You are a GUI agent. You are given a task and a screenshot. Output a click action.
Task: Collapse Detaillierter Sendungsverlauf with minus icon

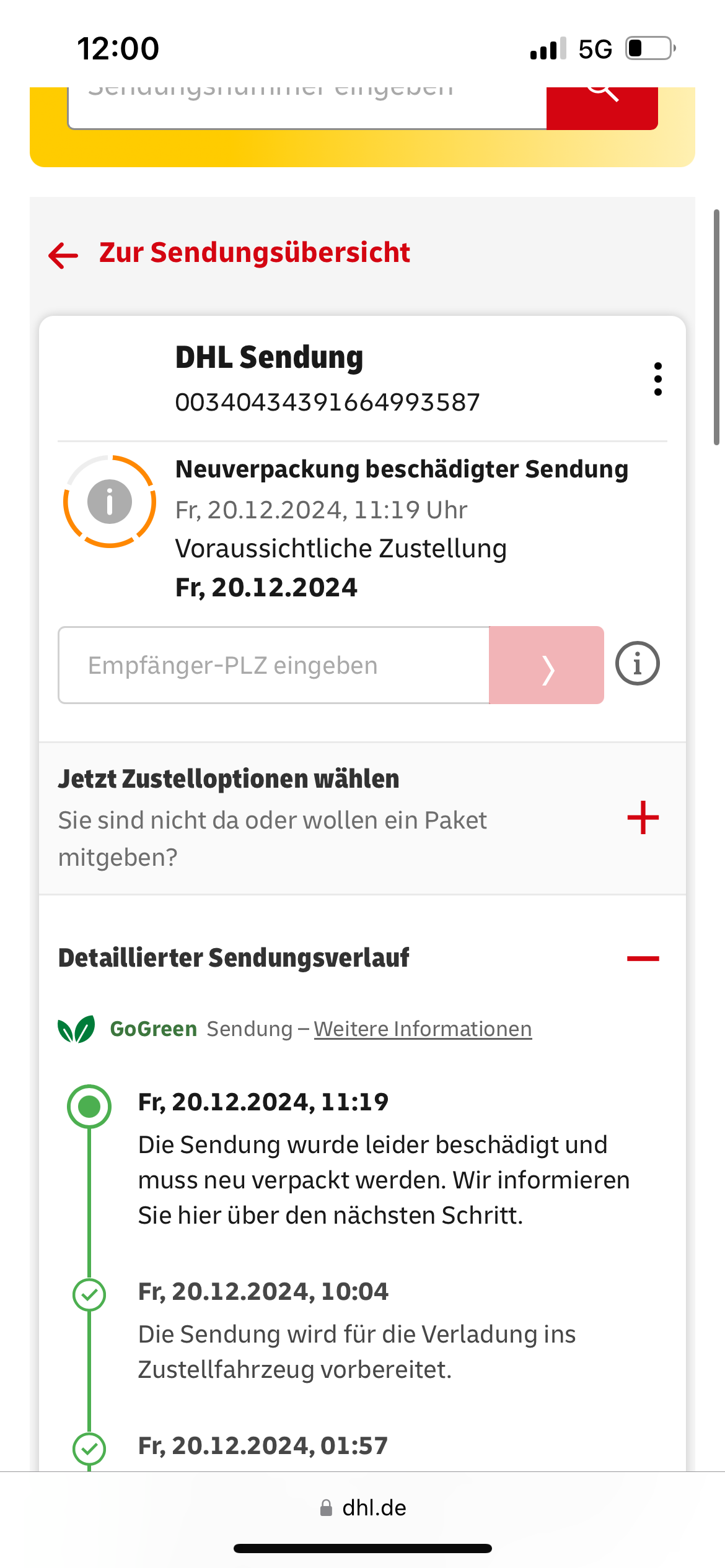point(643,959)
